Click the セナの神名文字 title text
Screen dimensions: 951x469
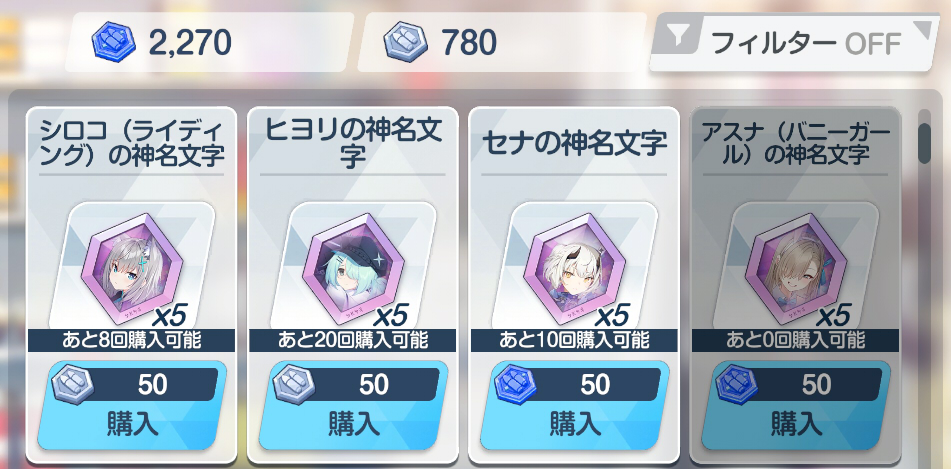click(x=574, y=143)
